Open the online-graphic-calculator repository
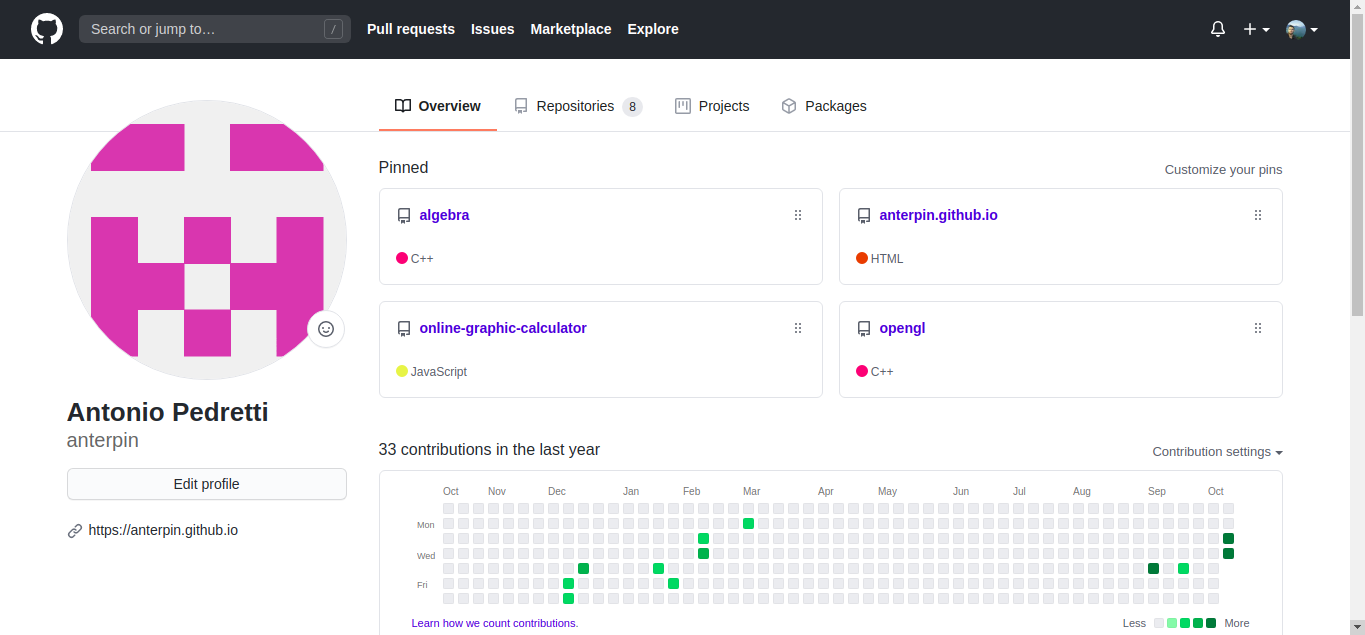The image size is (1365, 635). 503,328
